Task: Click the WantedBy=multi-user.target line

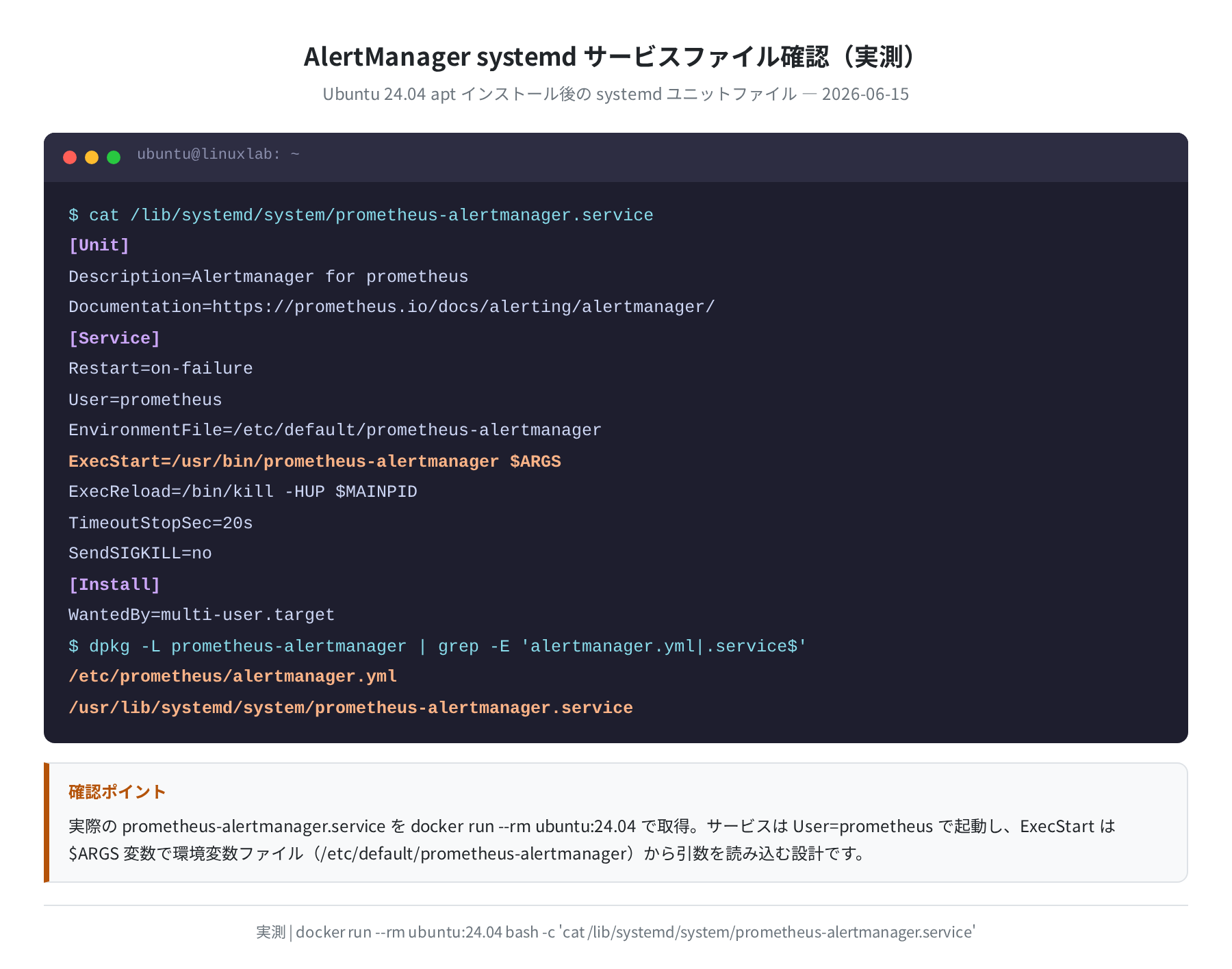Action: pos(202,615)
